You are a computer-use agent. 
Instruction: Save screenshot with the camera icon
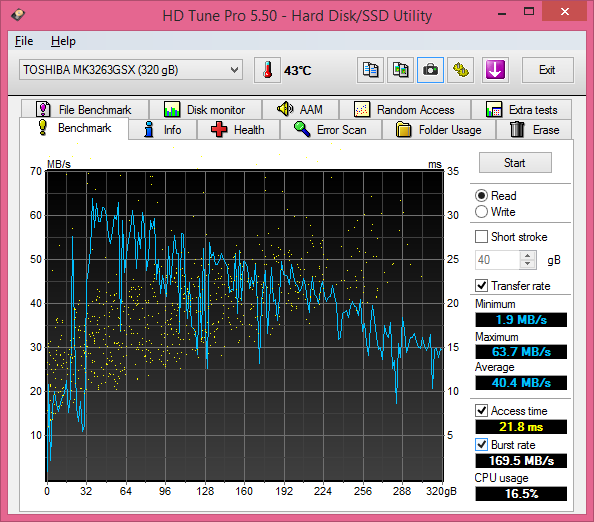pos(430,70)
